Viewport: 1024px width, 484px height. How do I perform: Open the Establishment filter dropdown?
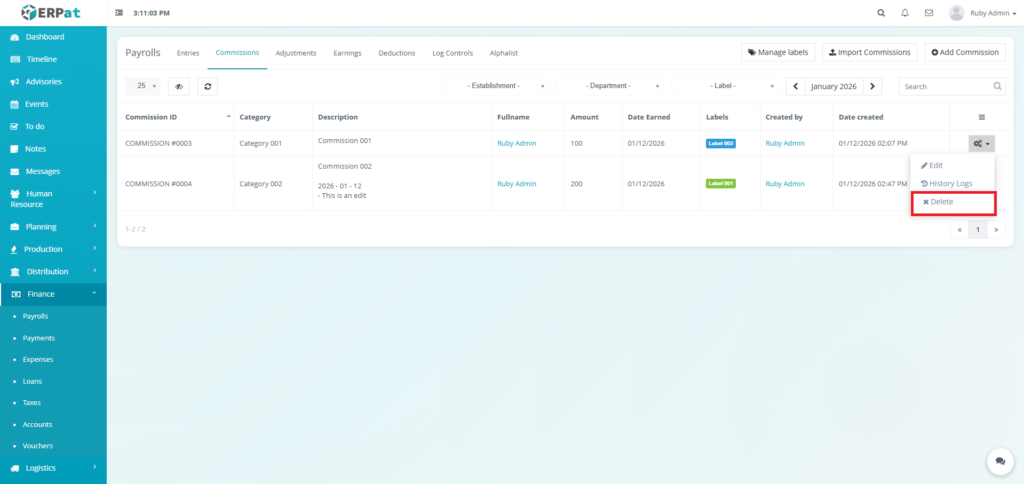click(x=497, y=86)
